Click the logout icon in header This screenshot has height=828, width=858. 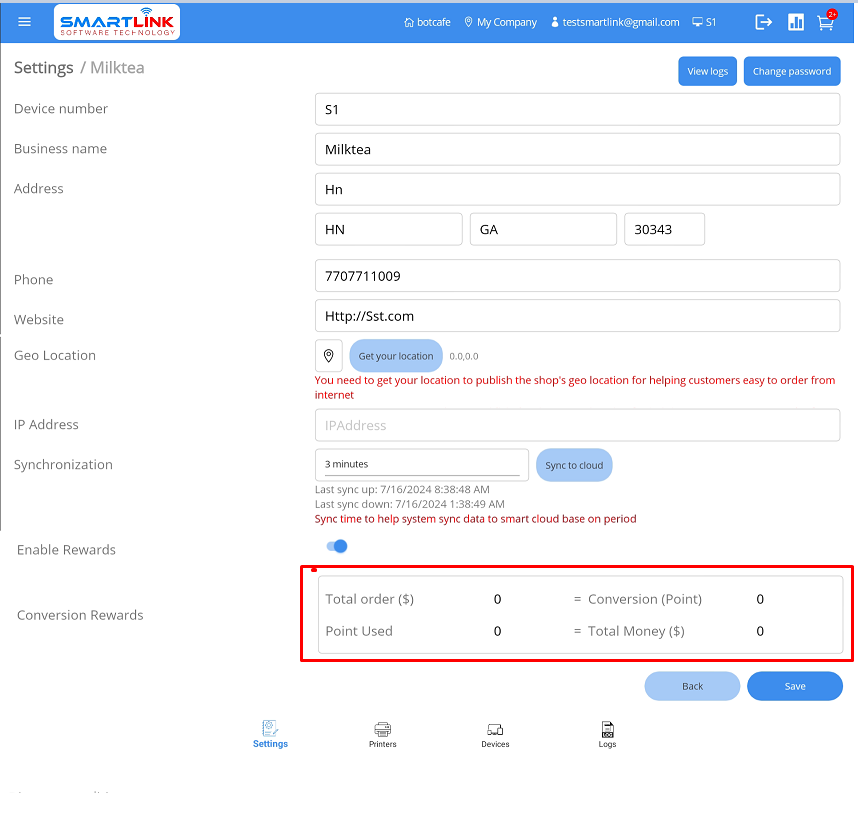(x=764, y=22)
